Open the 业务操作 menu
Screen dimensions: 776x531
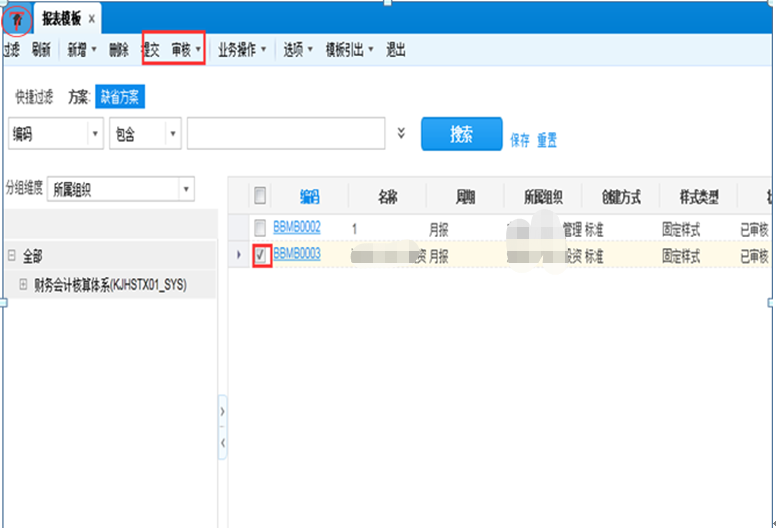[x=242, y=49]
